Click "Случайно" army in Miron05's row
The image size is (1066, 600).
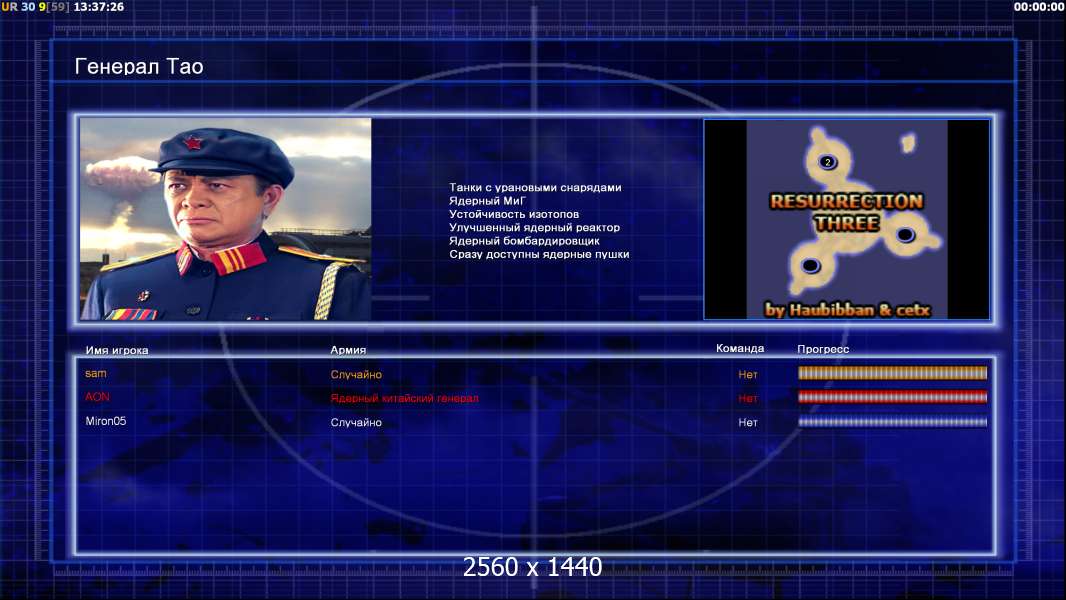click(x=356, y=423)
